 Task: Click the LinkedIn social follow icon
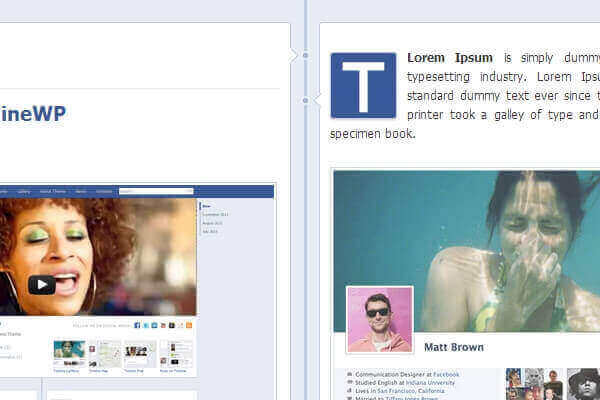pos(154,325)
